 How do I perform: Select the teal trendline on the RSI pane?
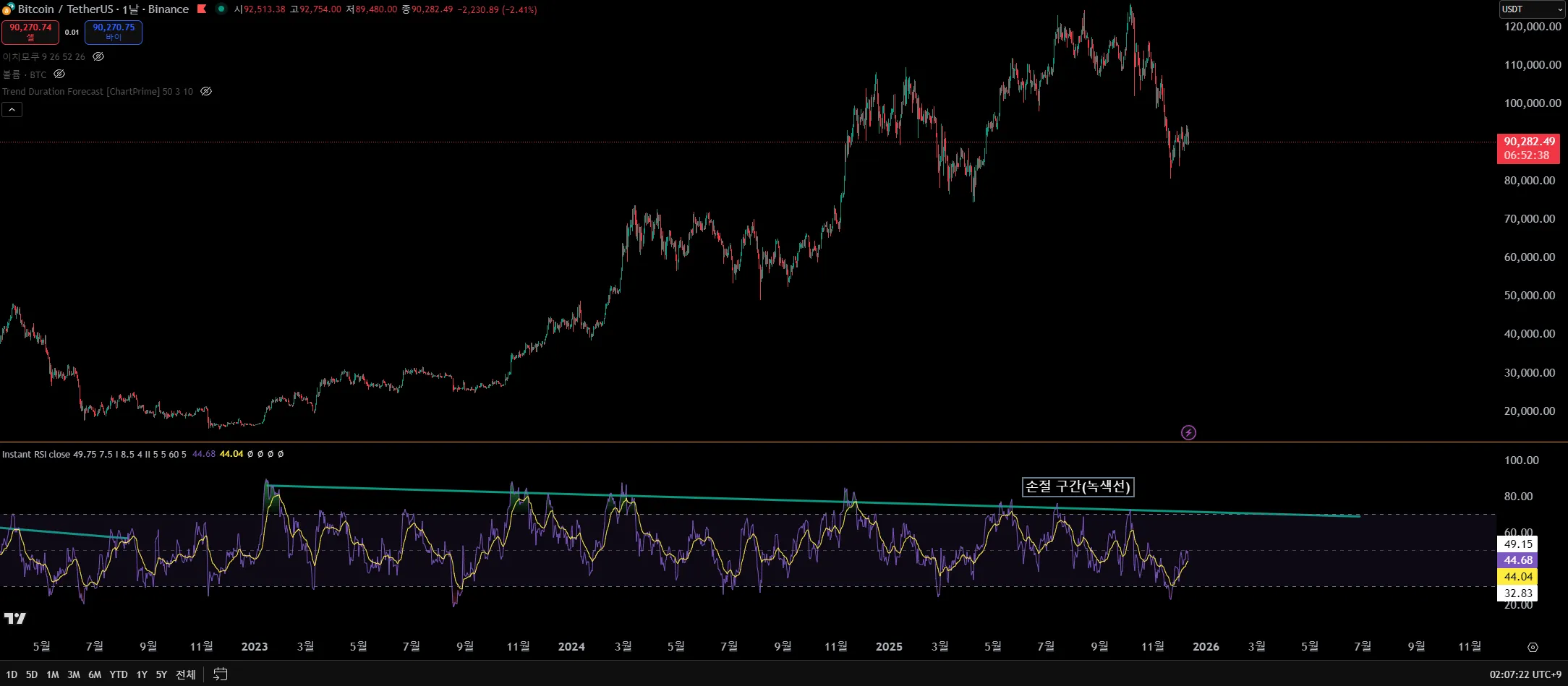723,498
